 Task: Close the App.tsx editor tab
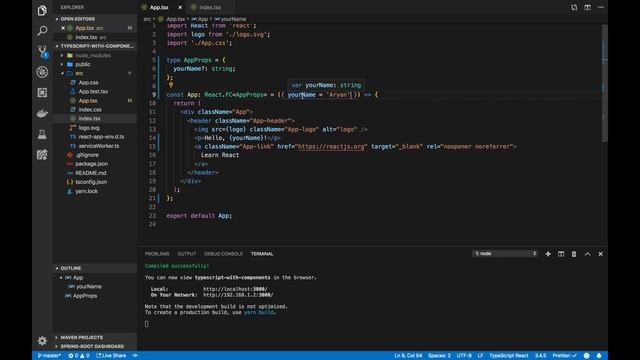pyautogui.click(x=180, y=7)
